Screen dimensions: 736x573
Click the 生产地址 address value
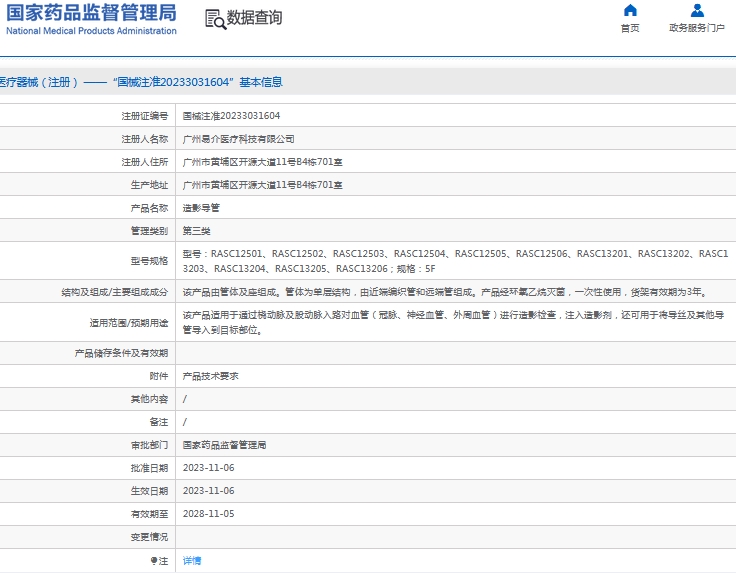pyautogui.click(x=262, y=185)
